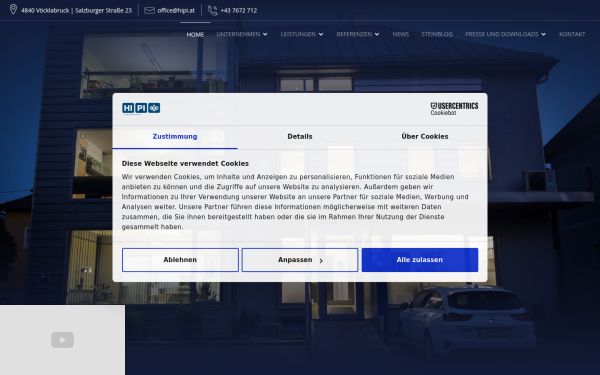Open the Referenzen menu item
Viewport: 600px width, 375px height.
click(354, 34)
